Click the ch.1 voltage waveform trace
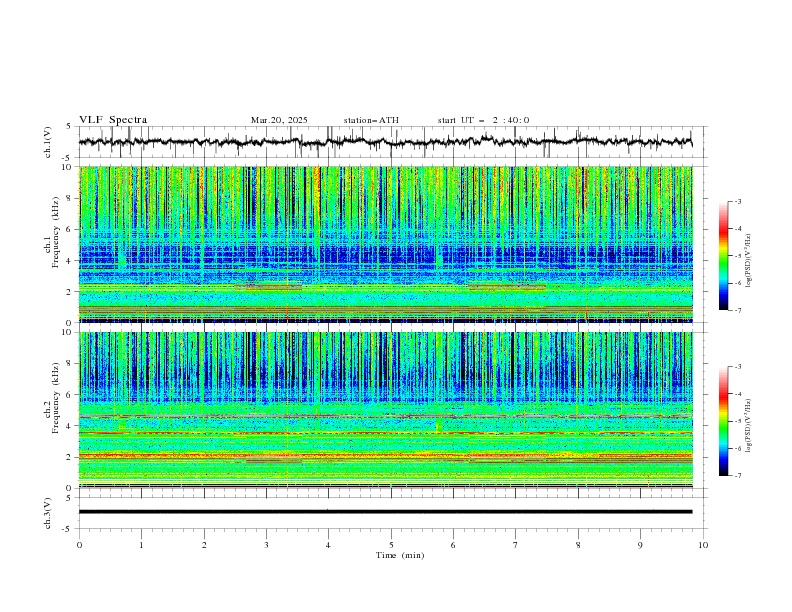This screenshot has width=792, height=612. pos(385,142)
